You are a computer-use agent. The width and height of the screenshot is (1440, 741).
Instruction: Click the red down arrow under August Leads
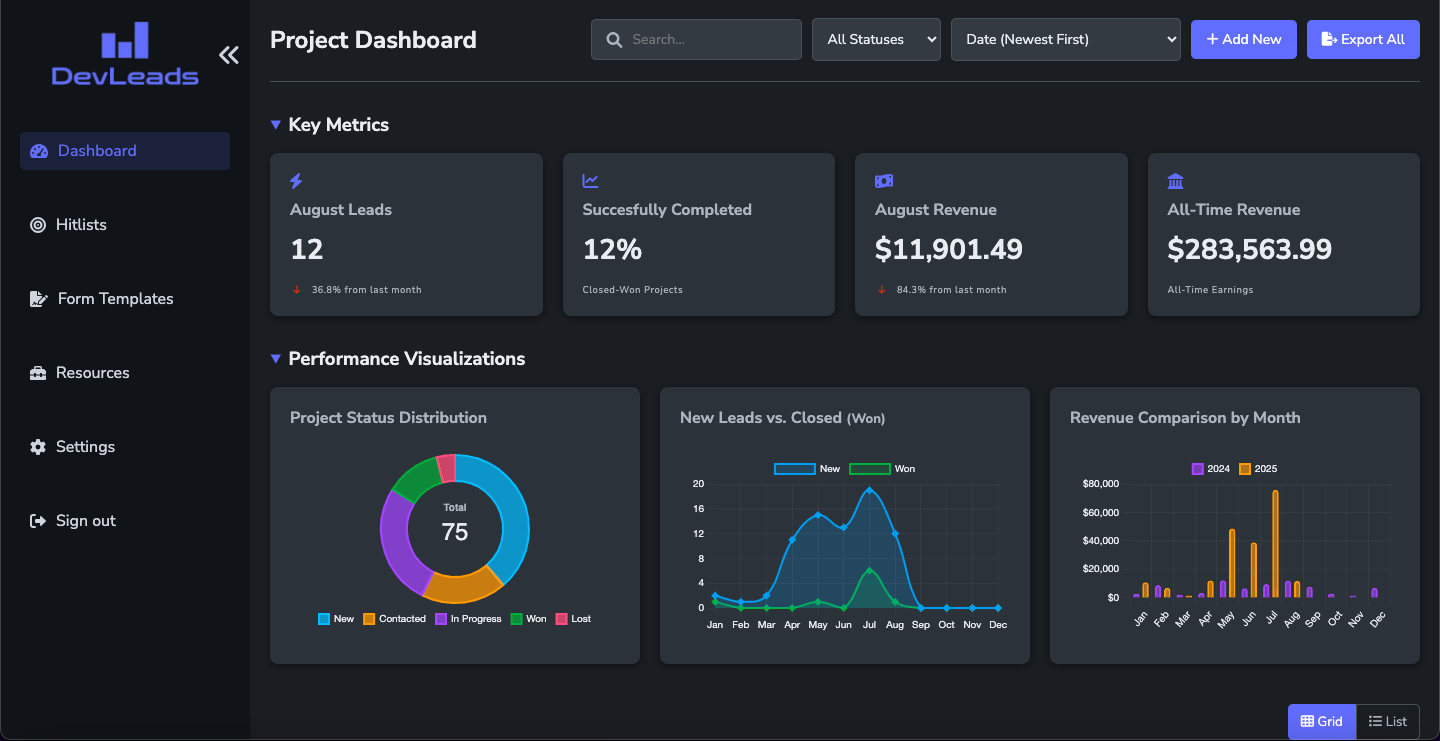click(297, 290)
